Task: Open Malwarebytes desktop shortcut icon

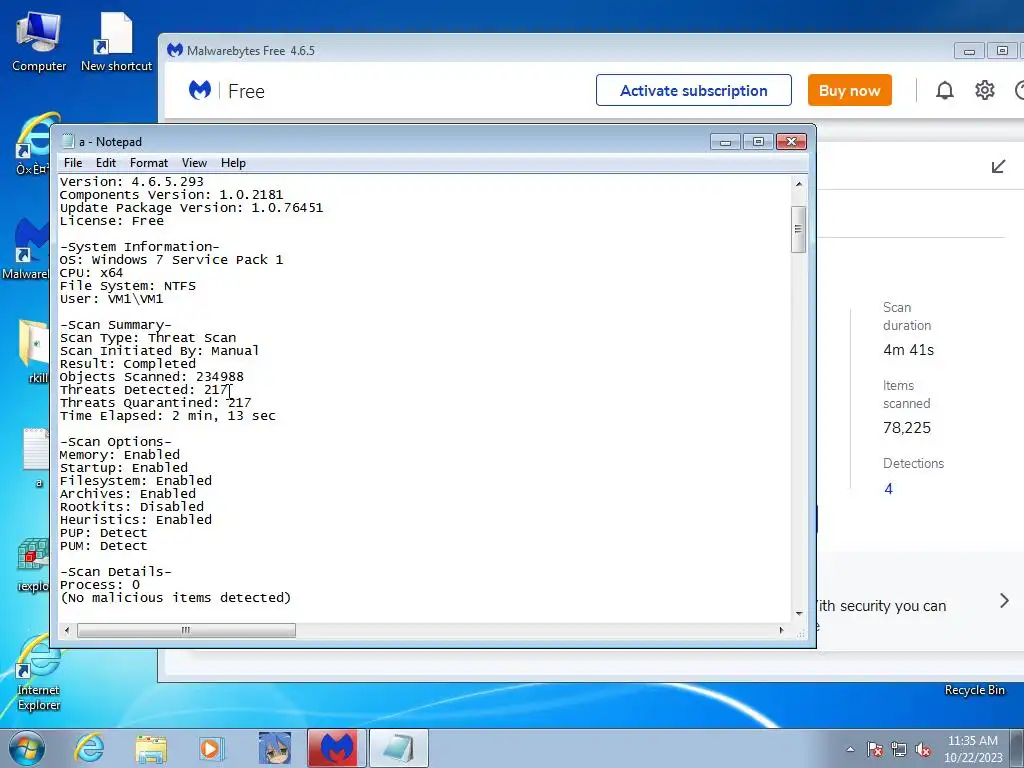Action: point(25,248)
